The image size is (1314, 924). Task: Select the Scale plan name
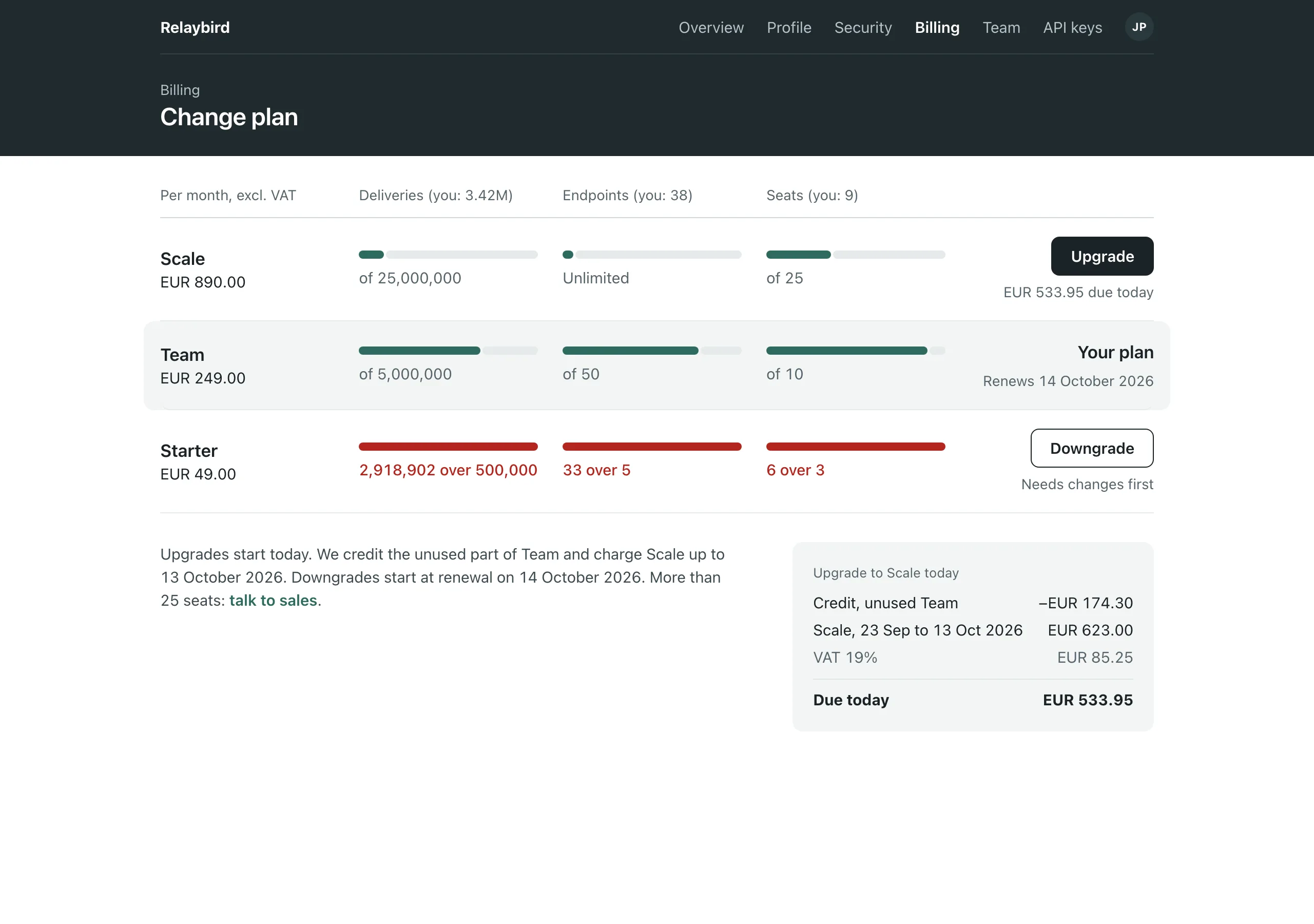tap(183, 259)
